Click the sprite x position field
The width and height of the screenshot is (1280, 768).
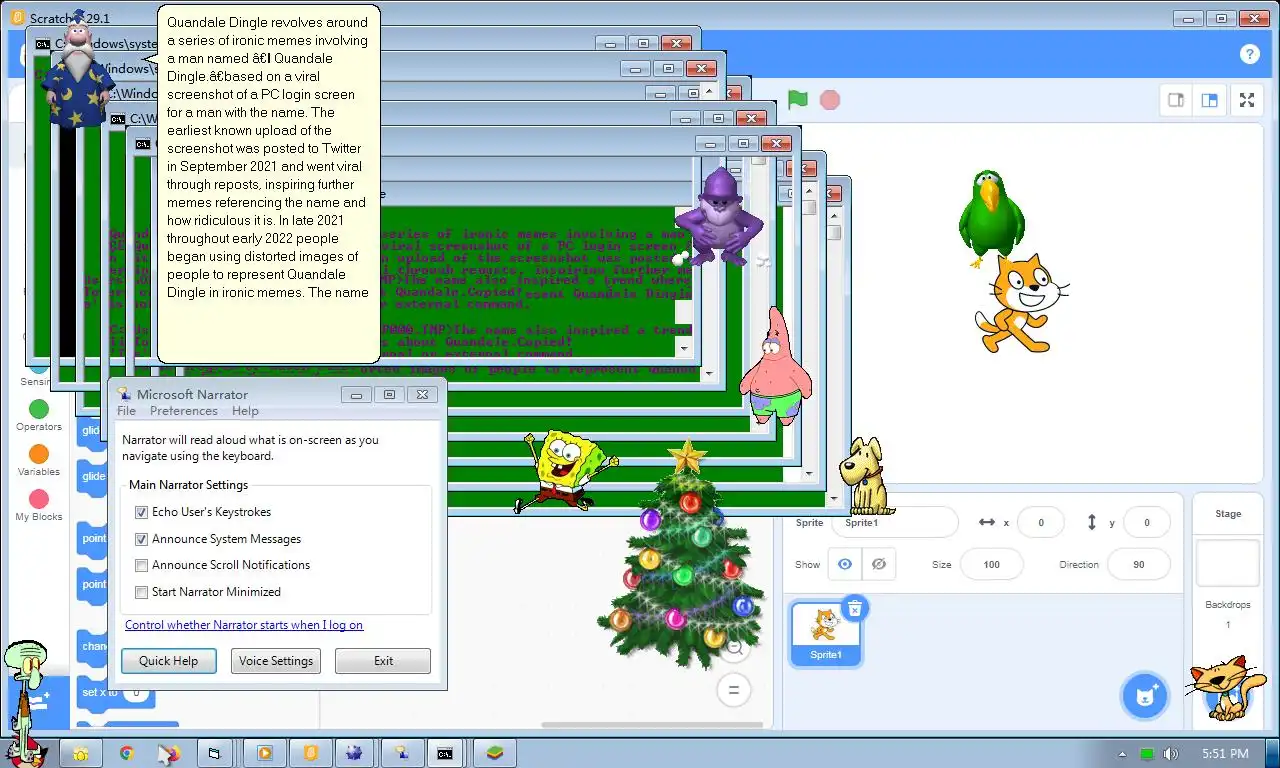[1040, 522]
